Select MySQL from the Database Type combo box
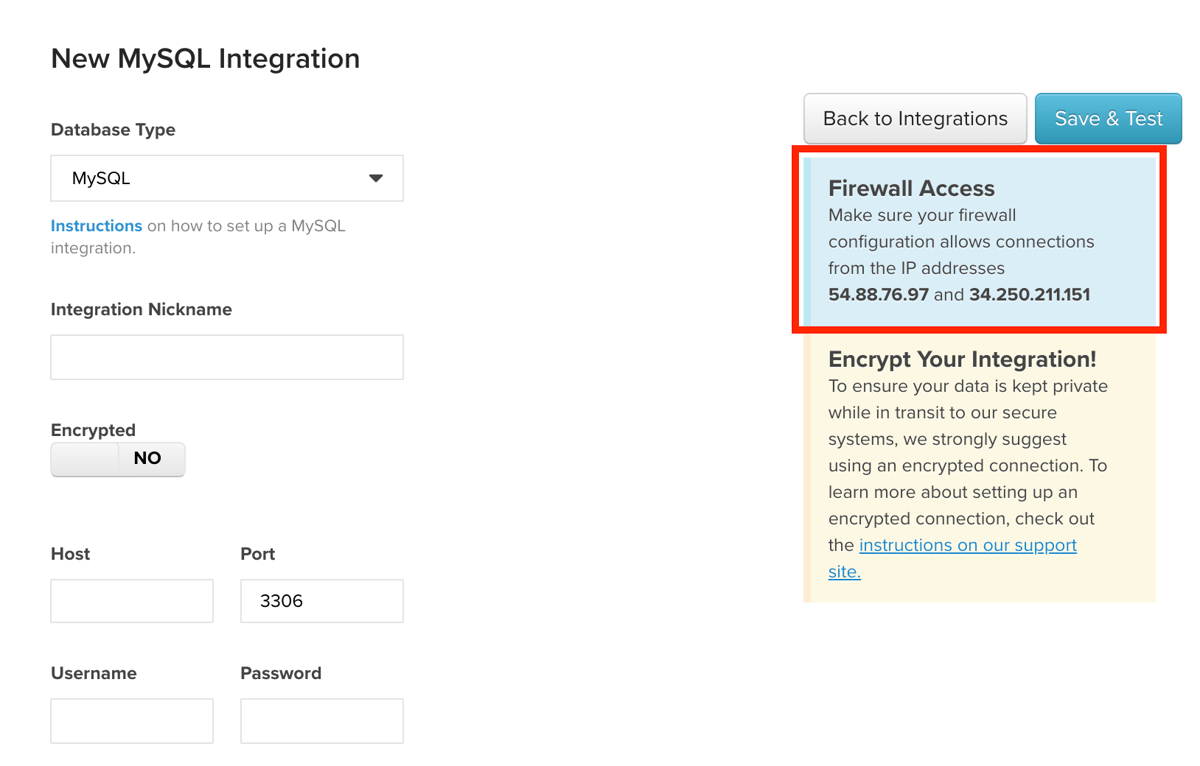The image size is (1200, 766). click(x=226, y=177)
